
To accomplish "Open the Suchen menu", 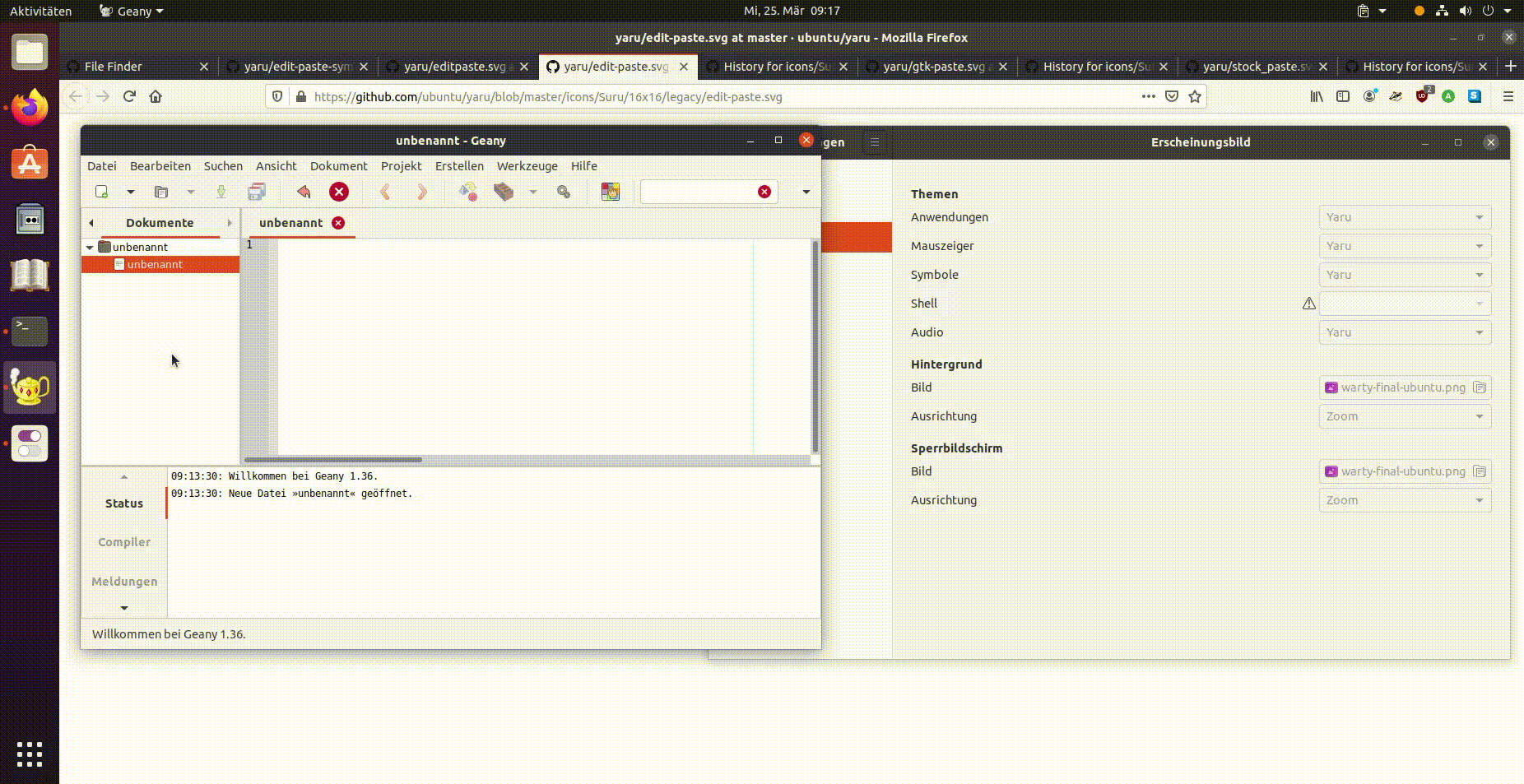I will (223, 166).
